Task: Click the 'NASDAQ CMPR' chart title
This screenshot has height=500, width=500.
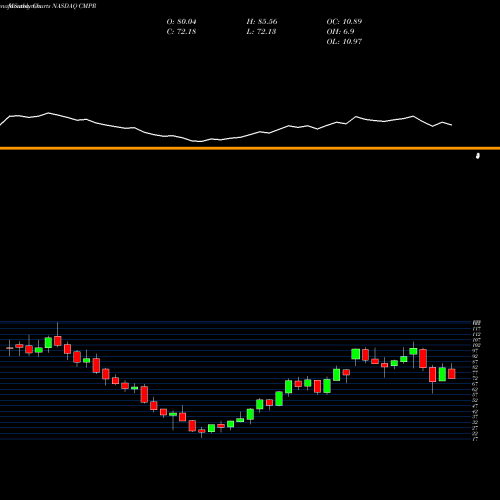Action: pyautogui.click(x=74, y=6)
